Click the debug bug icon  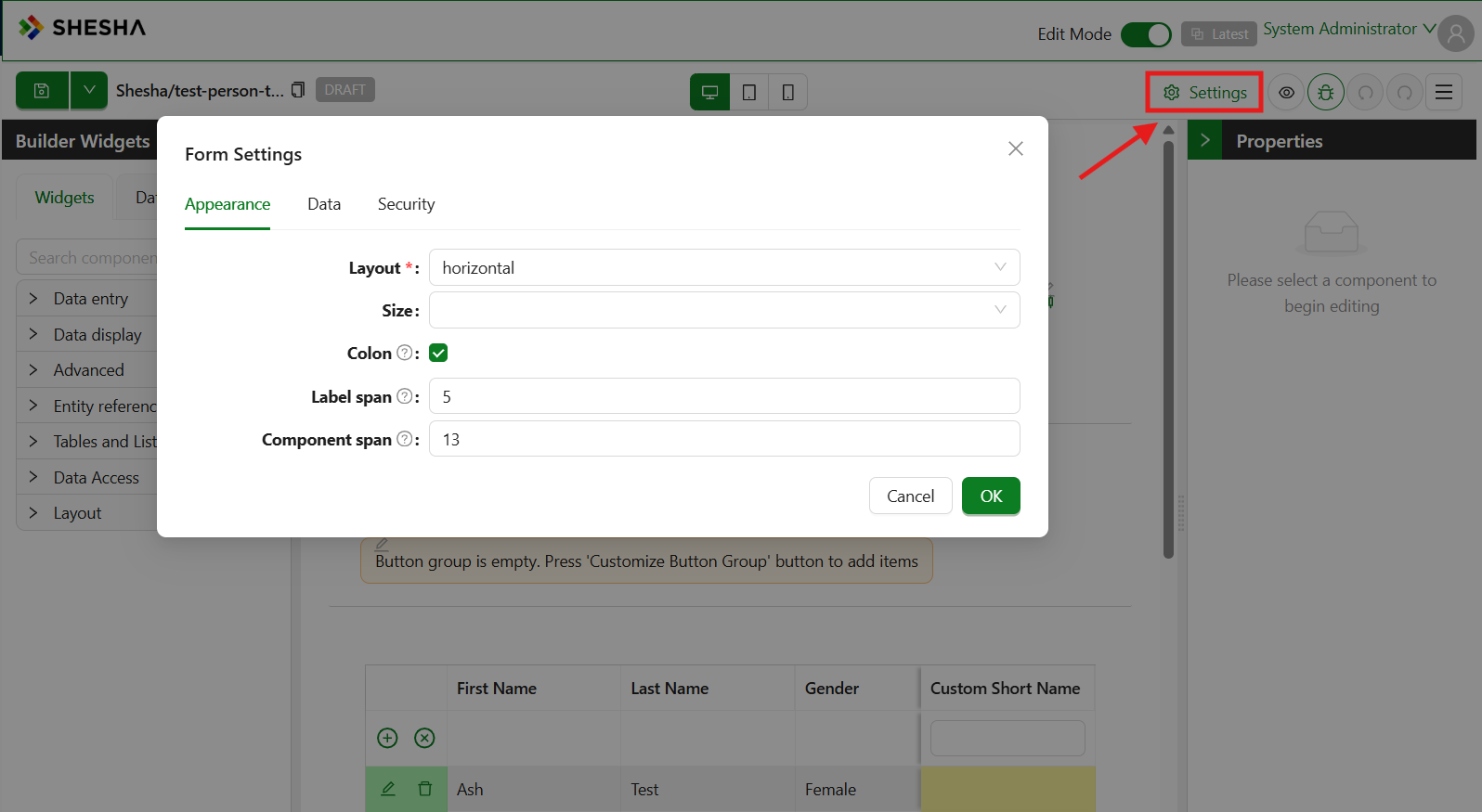point(1325,92)
